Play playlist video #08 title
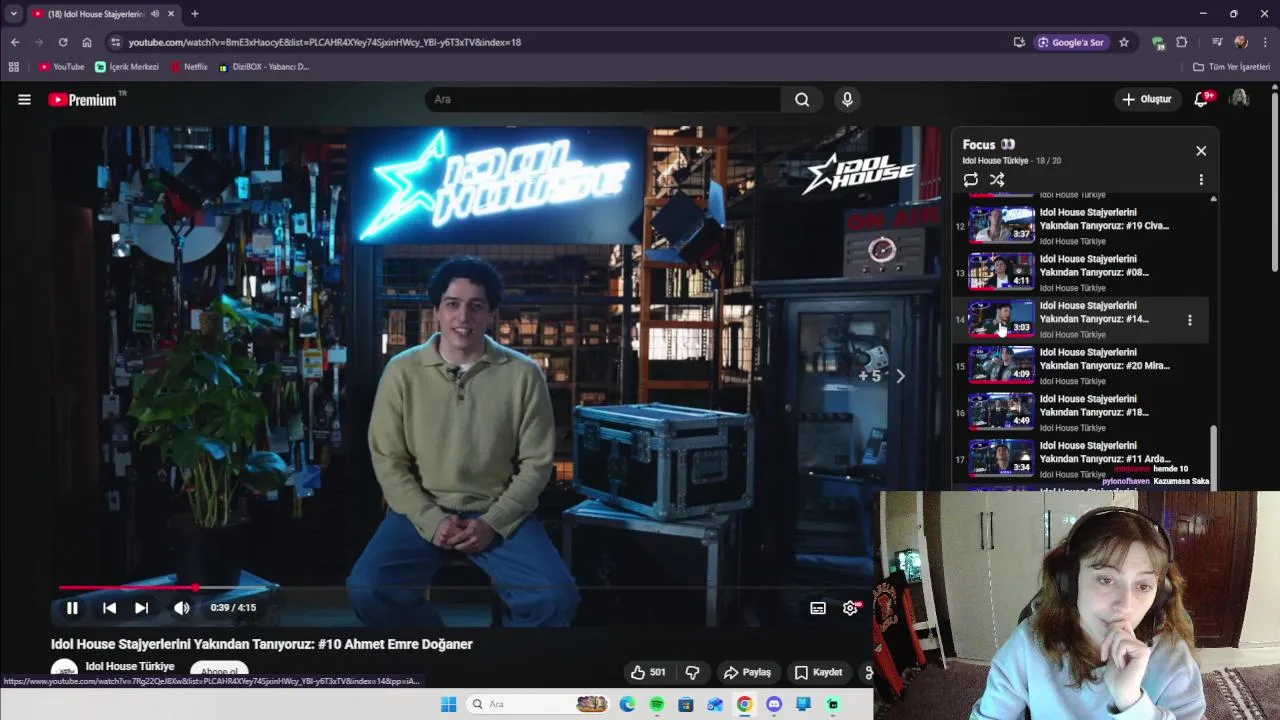The height and width of the screenshot is (720, 1280). click(x=1094, y=265)
